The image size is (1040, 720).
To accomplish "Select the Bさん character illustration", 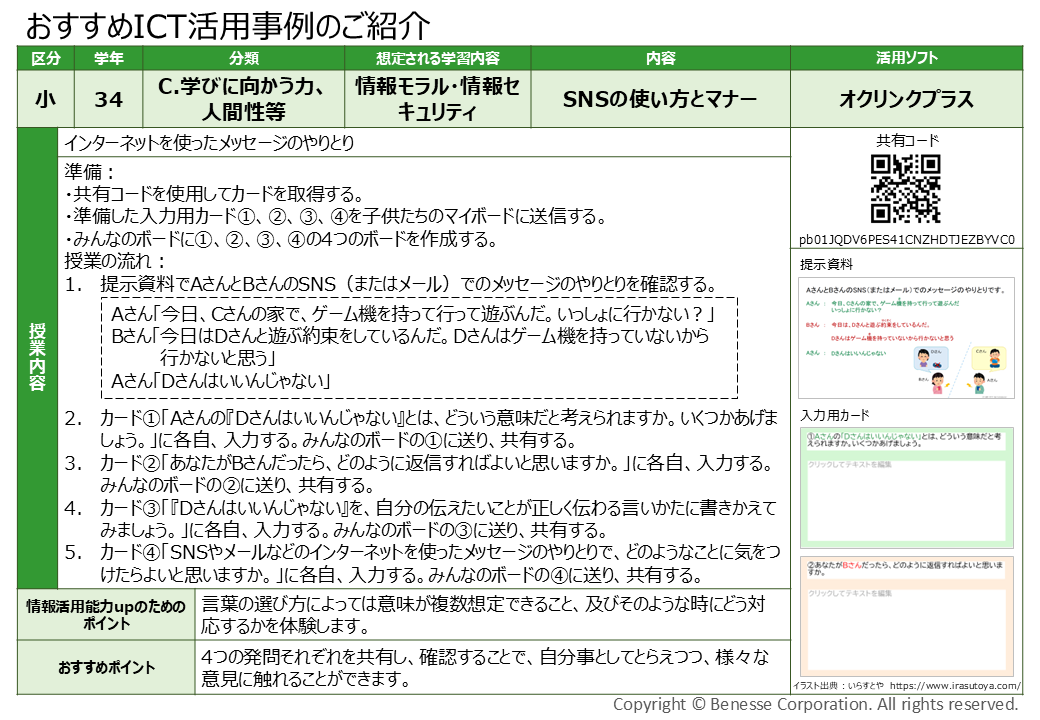I will click(x=938, y=383).
